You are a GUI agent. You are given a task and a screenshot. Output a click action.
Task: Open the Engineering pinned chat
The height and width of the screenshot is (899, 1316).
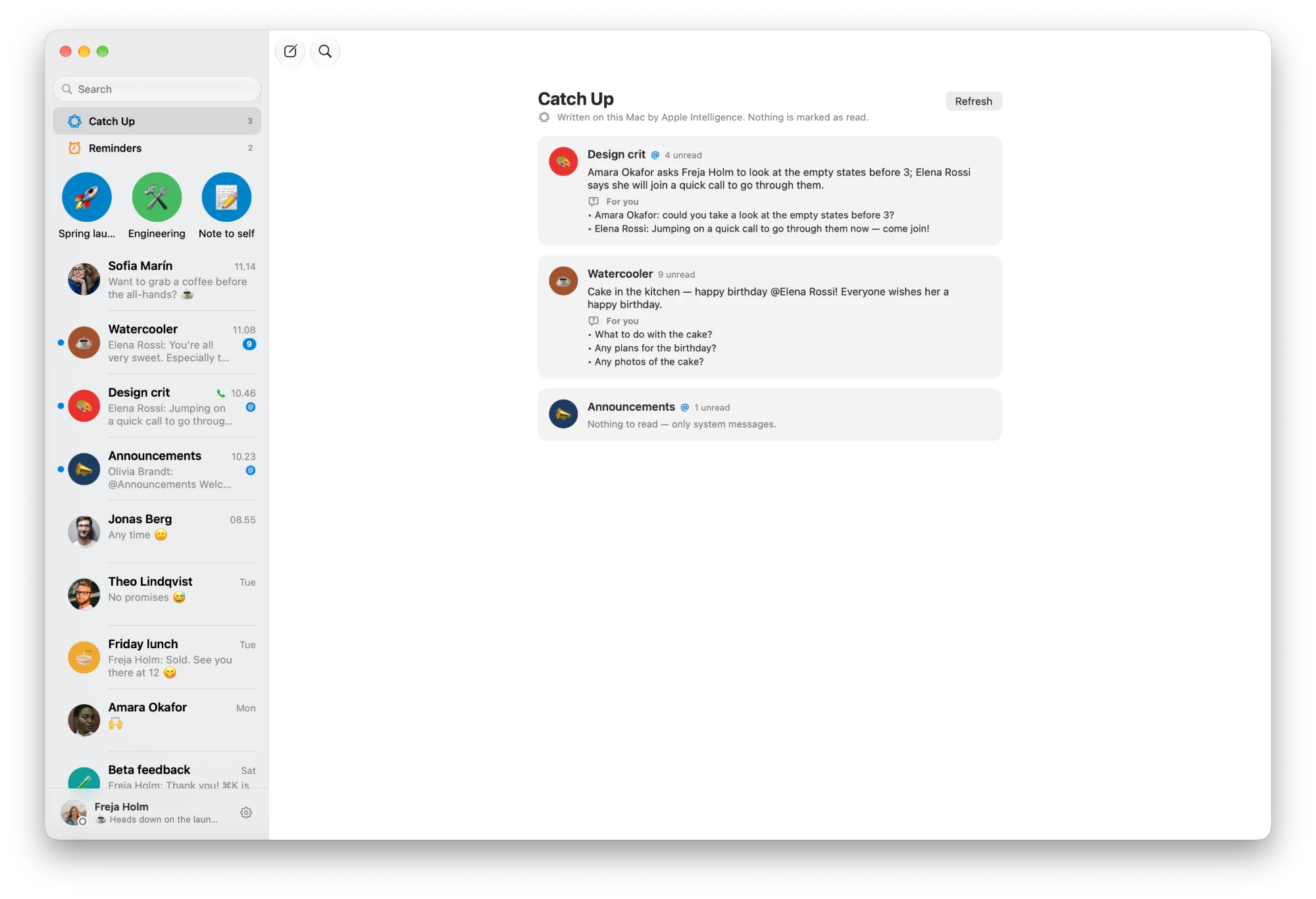pyautogui.click(x=157, y=205)
